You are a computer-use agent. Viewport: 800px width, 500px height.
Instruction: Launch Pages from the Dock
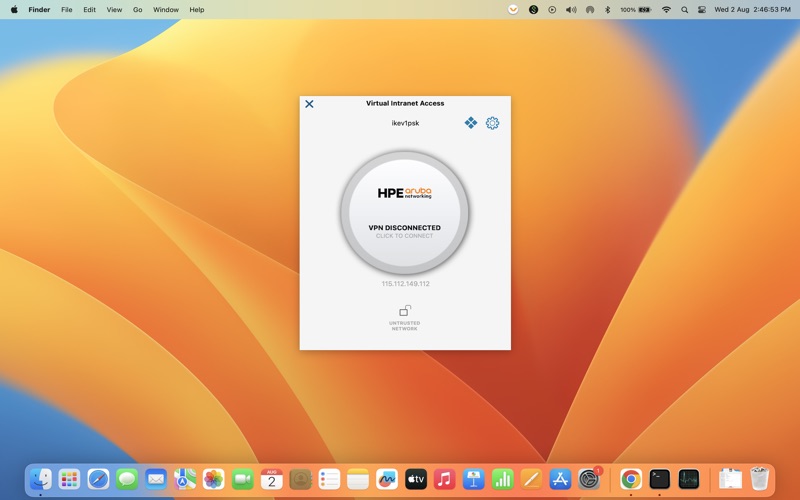point(531,479)
